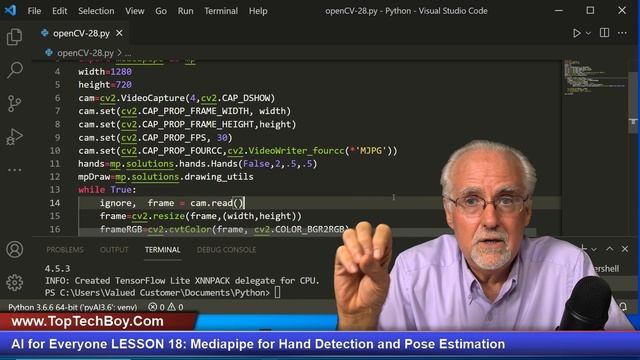Open the View menu

tap(135, 11)
